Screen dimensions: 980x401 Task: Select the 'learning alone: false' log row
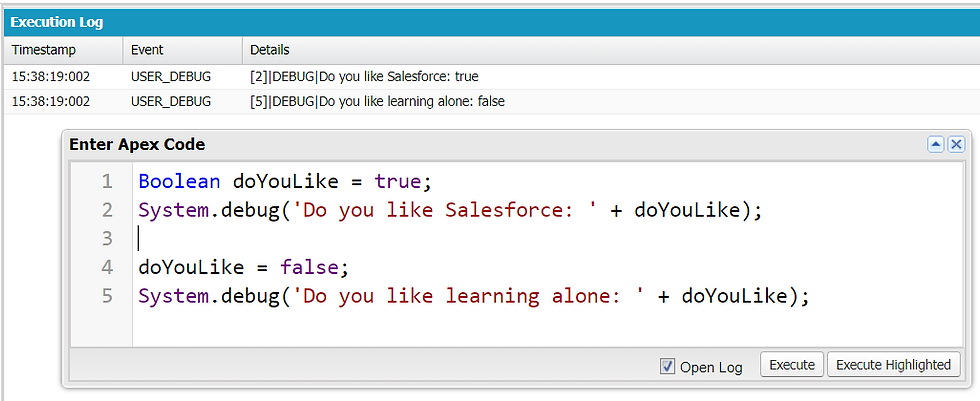[491, 102]
